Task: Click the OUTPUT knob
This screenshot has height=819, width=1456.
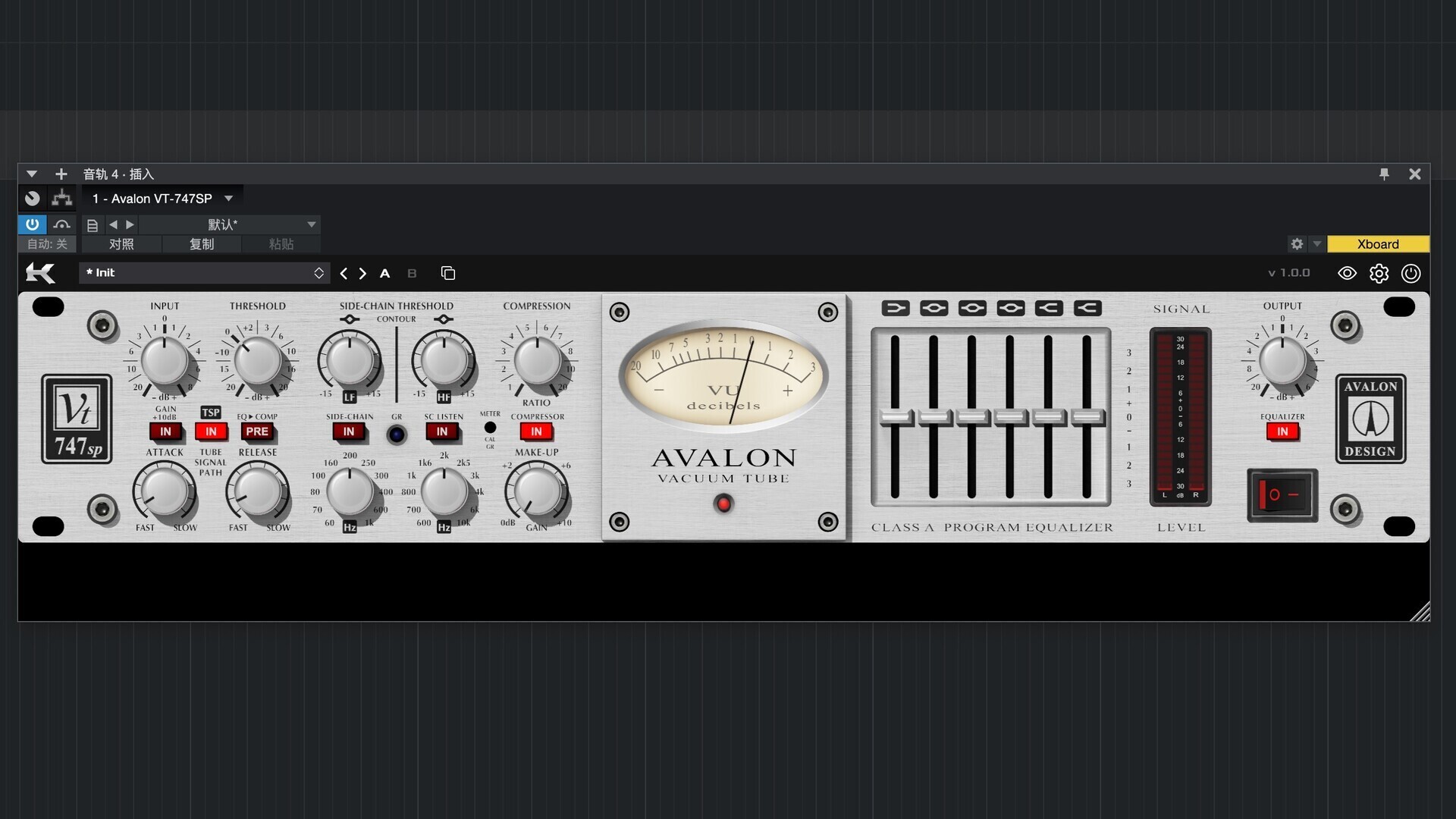Action: (x=1282, y=362)
